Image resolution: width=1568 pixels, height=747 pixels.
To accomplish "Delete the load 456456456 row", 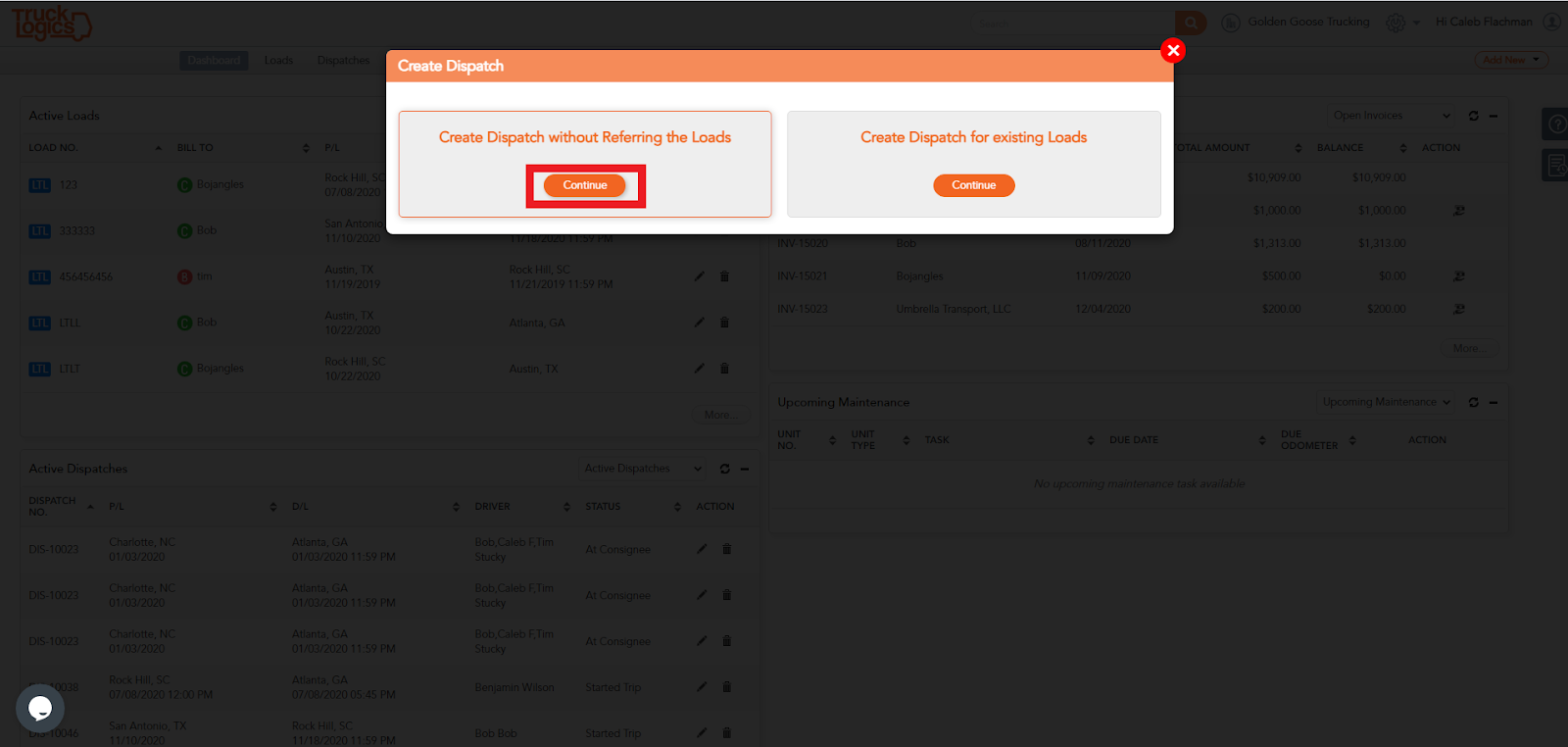I will pyautogui.click(x=724, y=276).
